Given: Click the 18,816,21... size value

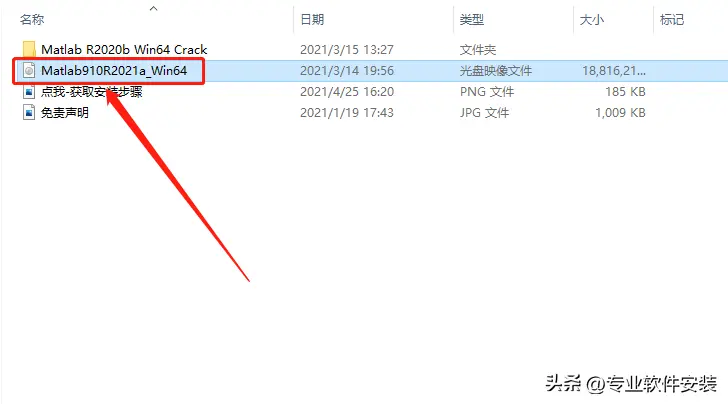Looking at the screenshot, I should click(614, 71).
